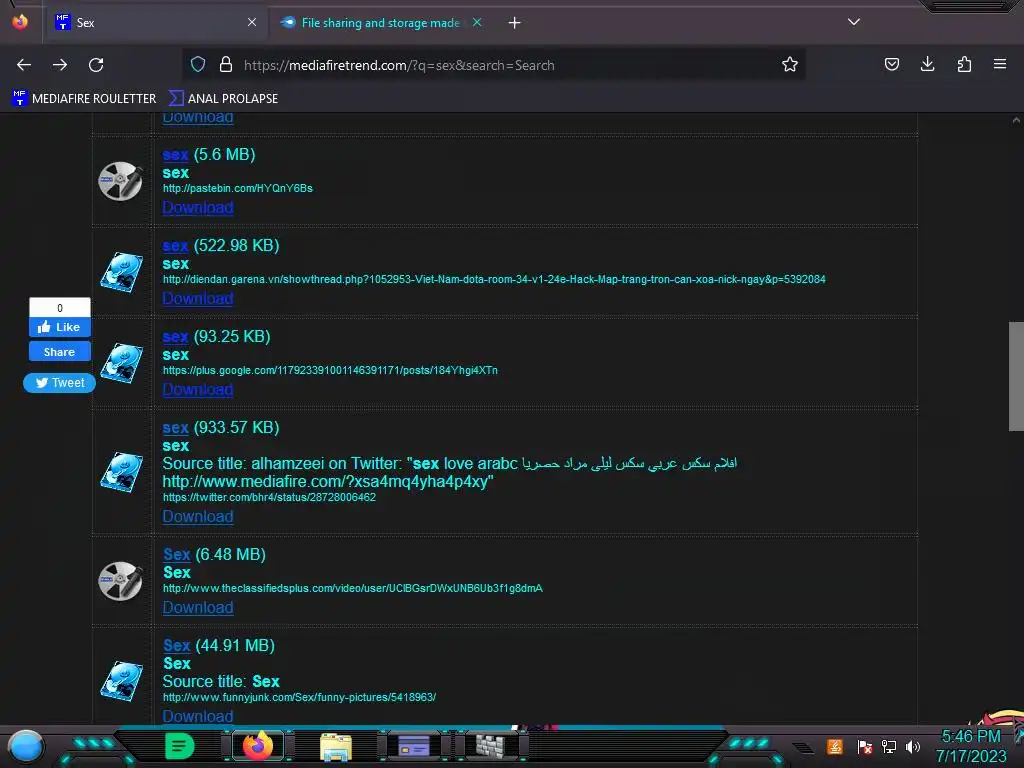Click the twitter.com/bhr4 status URL text
Viewport: 1024px width, 768px height.
[269, 497]
